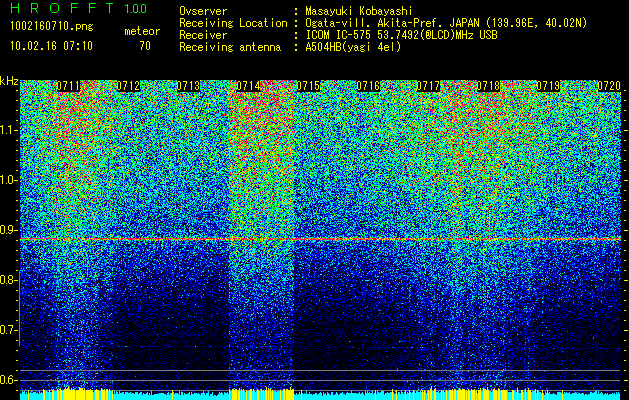Click the 0720 time marker
Viewport: 629px width, 400px height.
click(x=609, y=86)
